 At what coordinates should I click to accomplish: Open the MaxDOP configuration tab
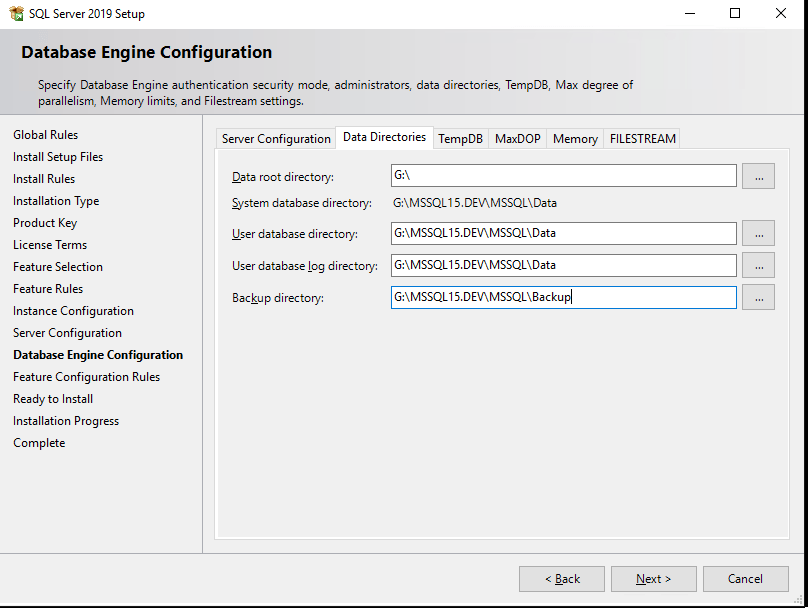click(517, 139)
